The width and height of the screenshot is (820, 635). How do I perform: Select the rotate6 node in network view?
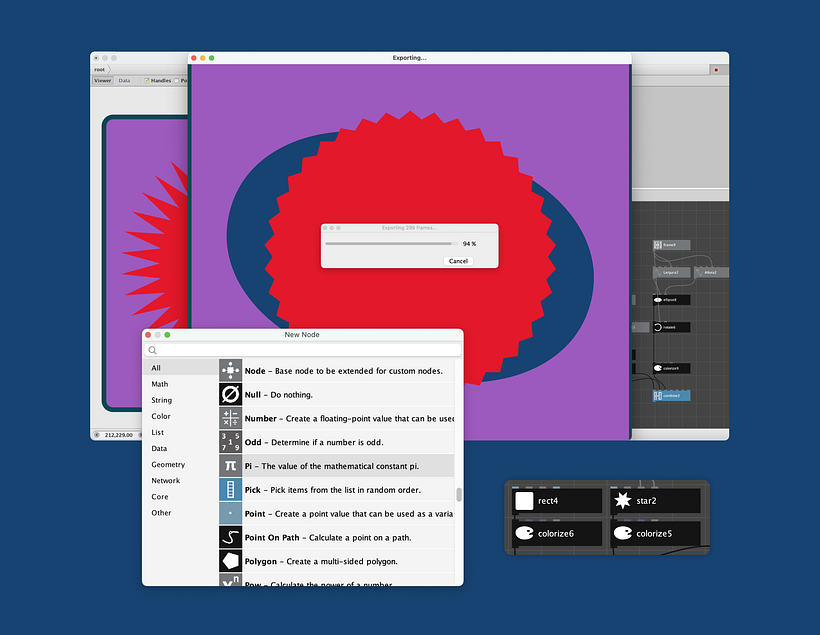[671, 327]
